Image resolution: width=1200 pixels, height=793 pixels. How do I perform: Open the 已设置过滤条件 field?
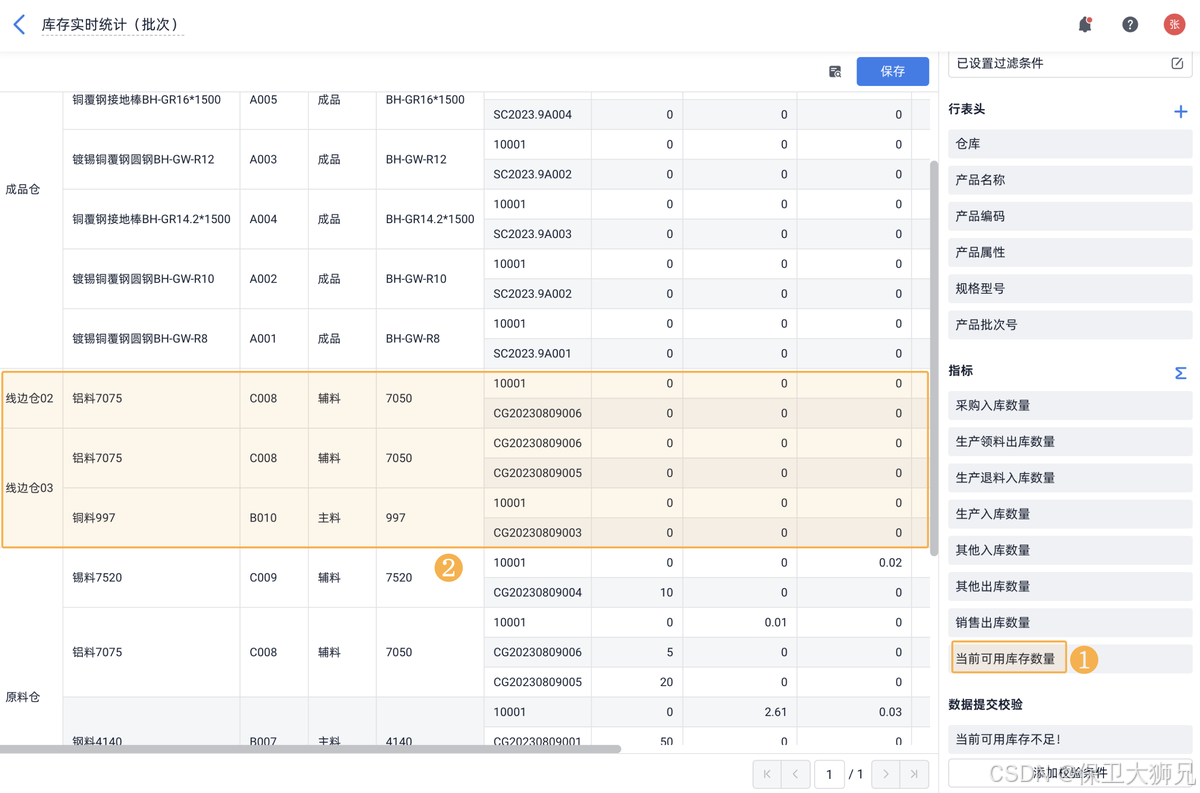1070,63
